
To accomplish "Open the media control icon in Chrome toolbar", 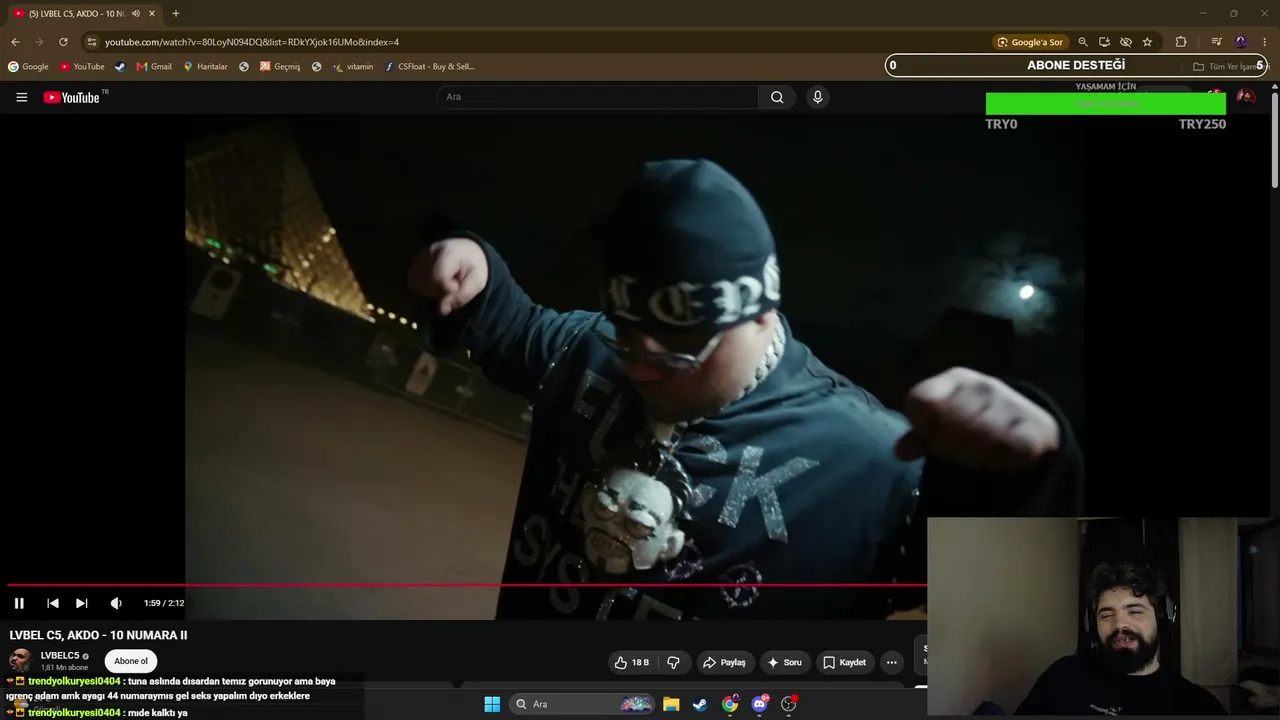I will (x=1216, y=42).
